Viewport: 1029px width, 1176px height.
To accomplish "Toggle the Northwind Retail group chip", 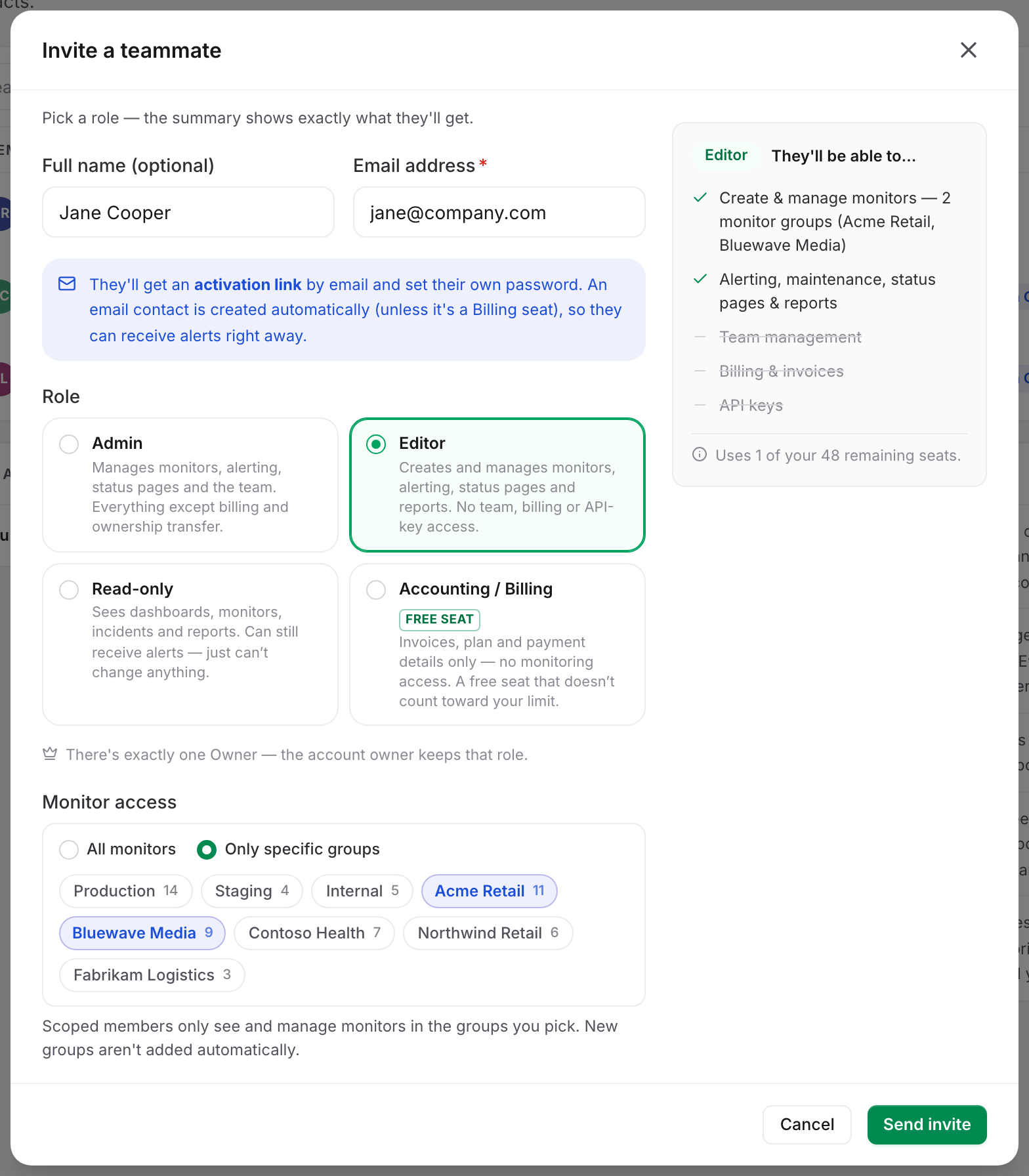I will (488, 933).
